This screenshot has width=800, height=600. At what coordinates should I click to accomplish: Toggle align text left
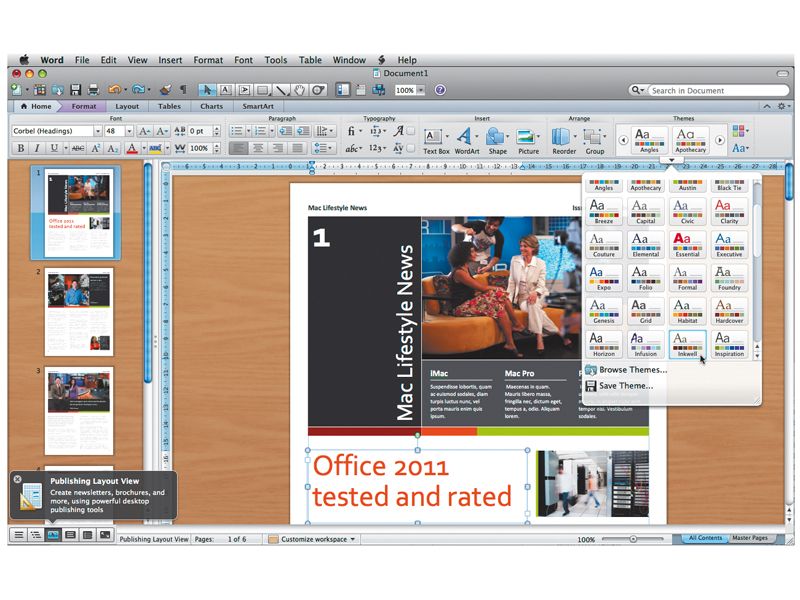(238, 148)
